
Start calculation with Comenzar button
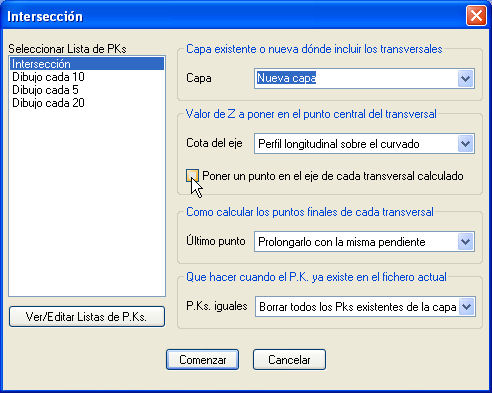tap(202, 359)
